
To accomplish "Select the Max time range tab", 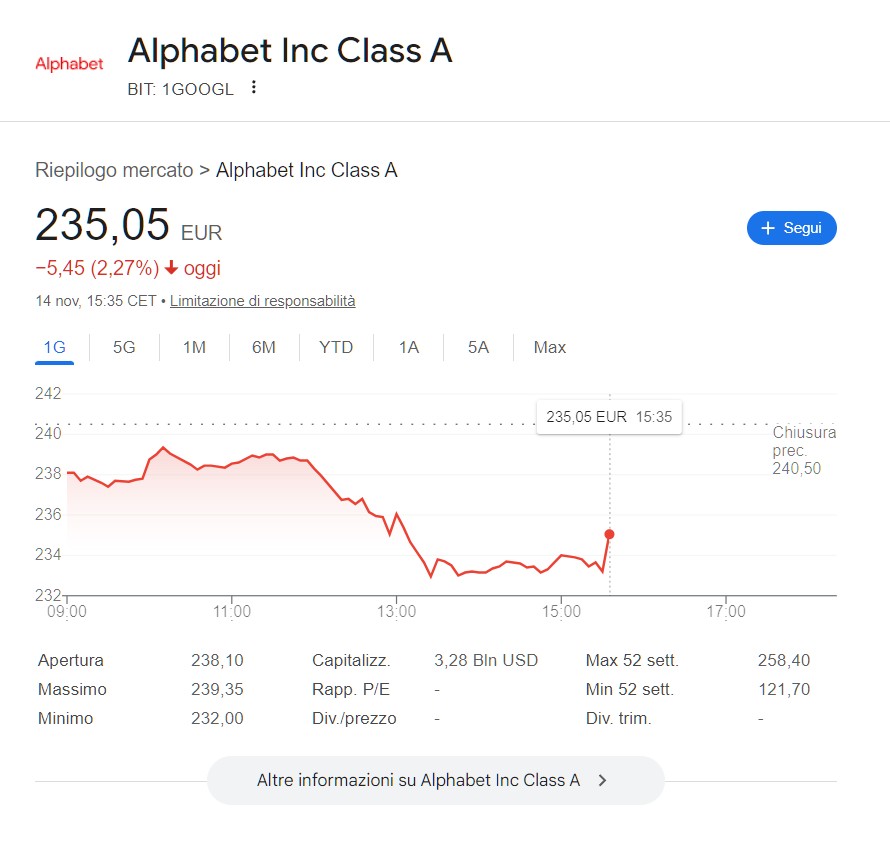I will tap(550, 348).
